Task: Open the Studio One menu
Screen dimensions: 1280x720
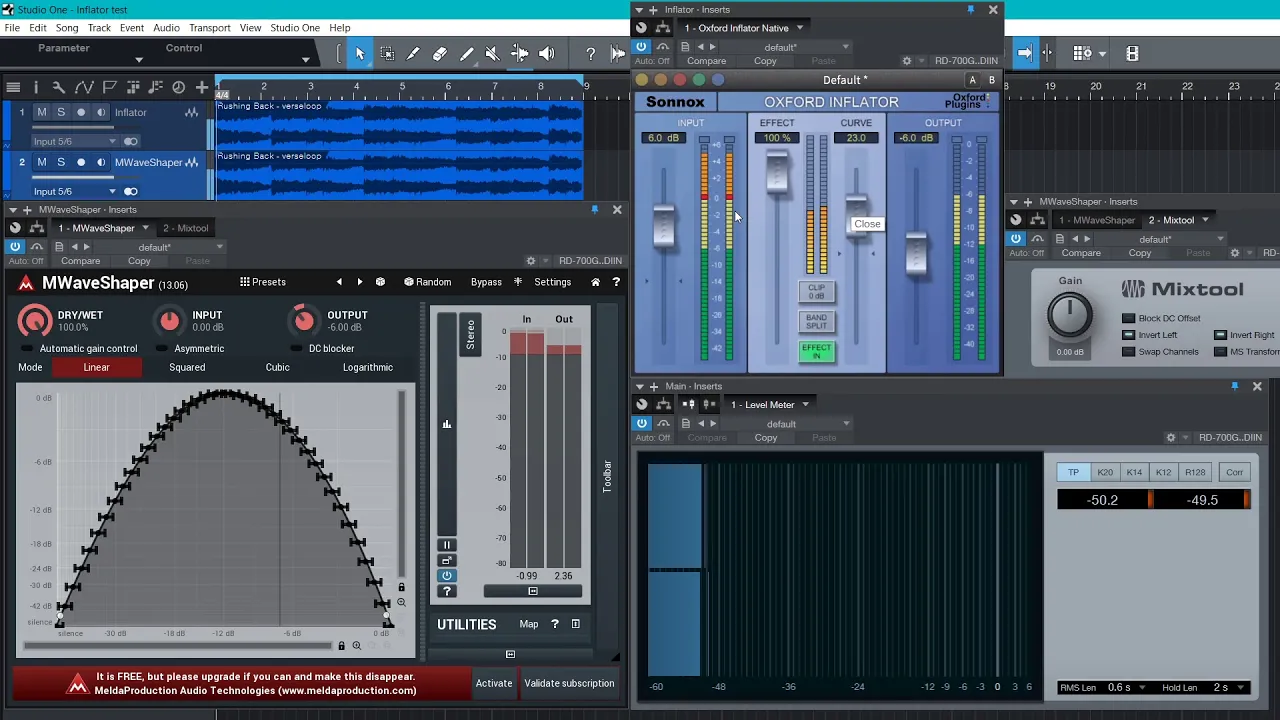Action: coord(295,28)
